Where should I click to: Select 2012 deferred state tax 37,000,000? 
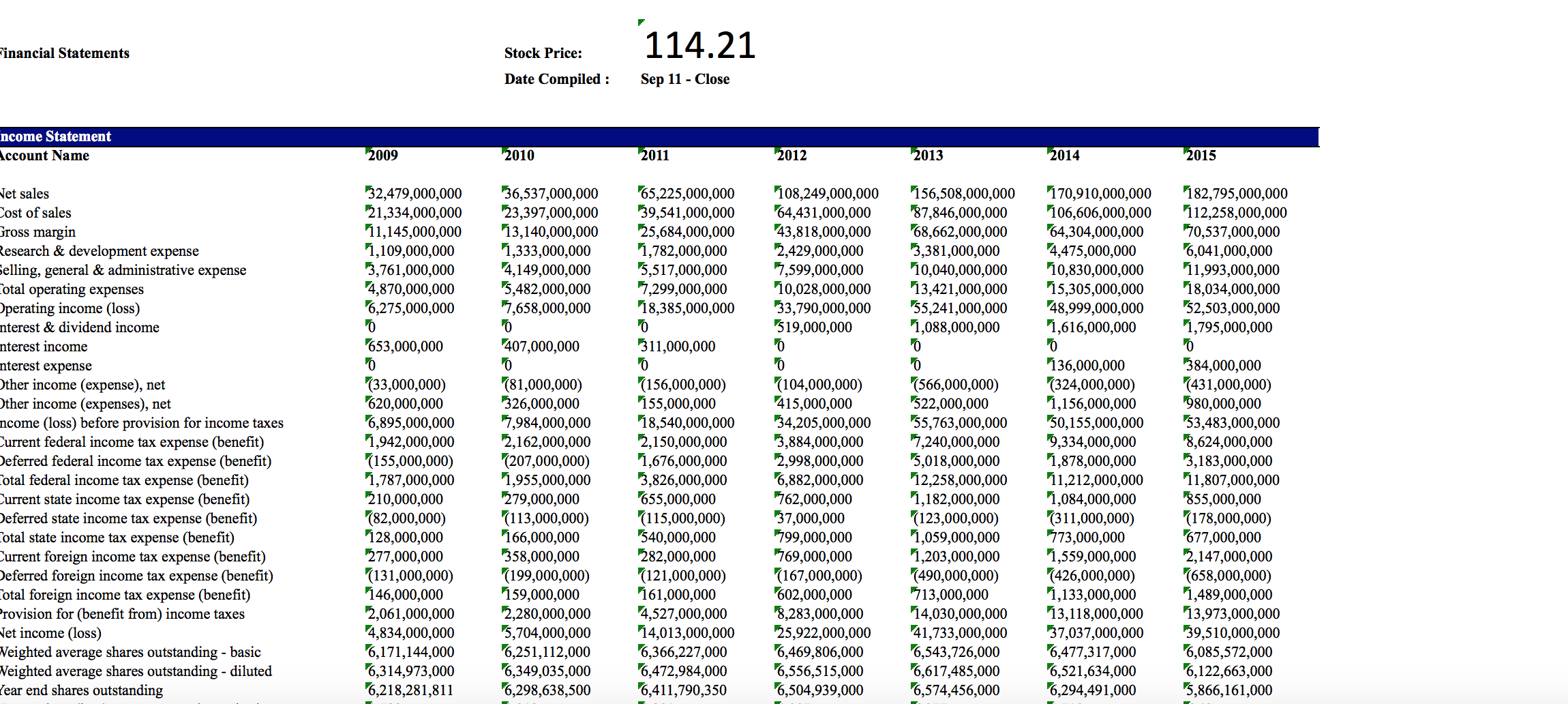pyautogui.click(x=811, y=518)
